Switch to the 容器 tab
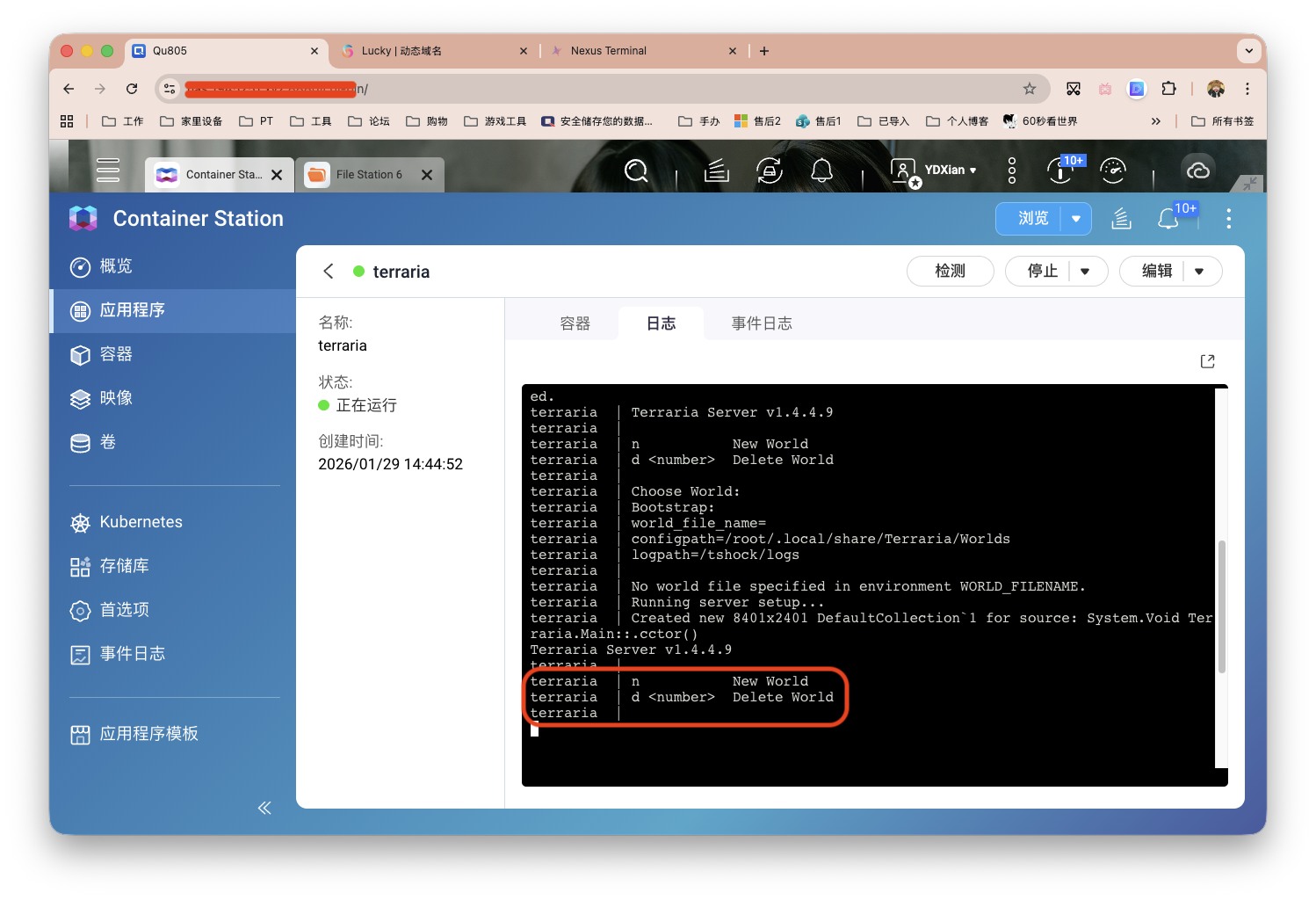1316x900 pixels. (x=575, y=323)
